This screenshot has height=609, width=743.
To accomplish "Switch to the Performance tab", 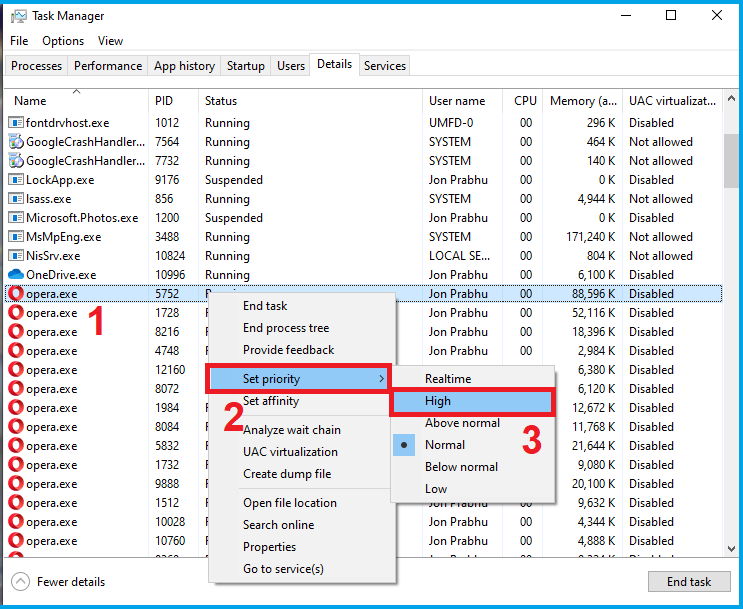I will click(x=108, y=66).
